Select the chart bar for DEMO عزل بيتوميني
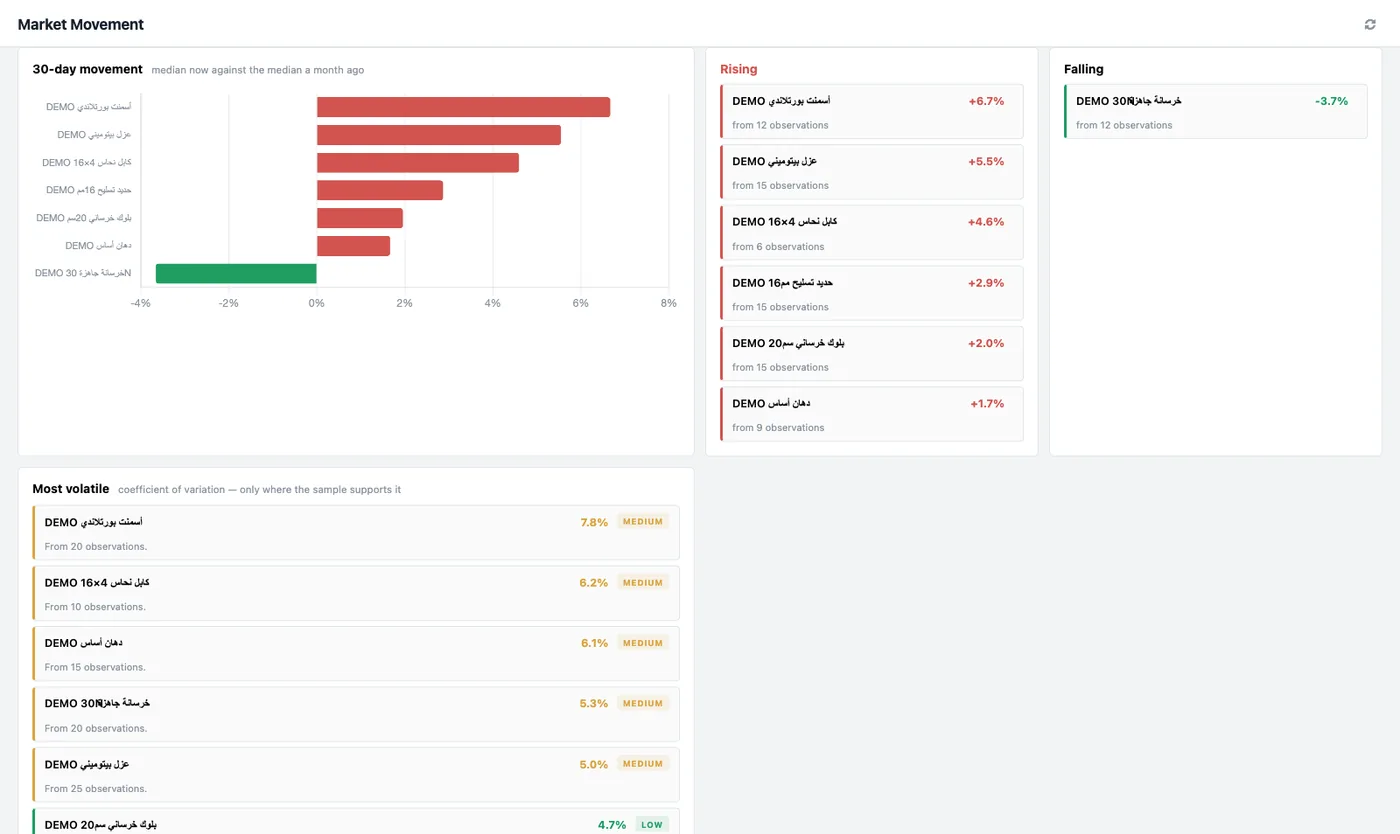The height and width of the screenshot is (834, 1400). tap(439, 135)
